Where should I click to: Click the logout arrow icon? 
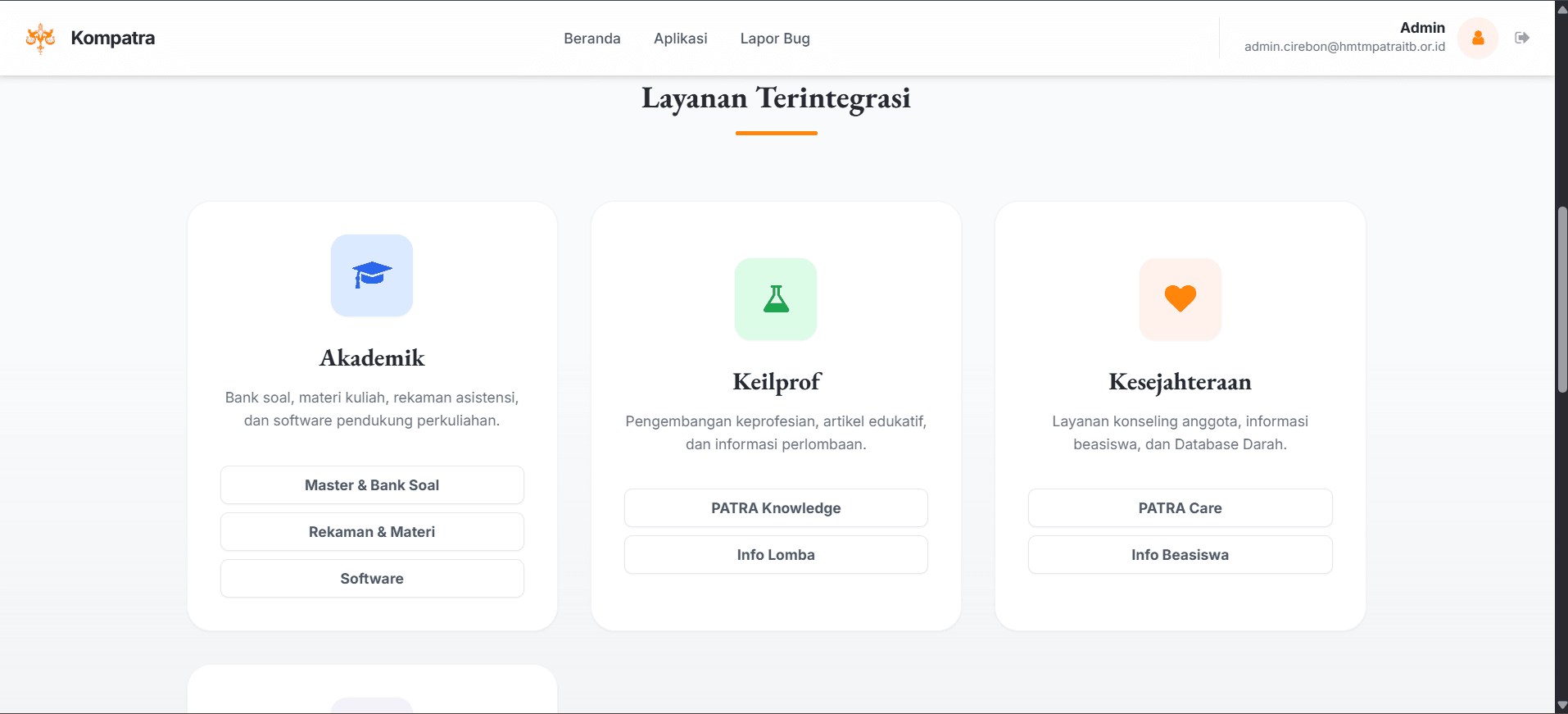pyautogui.click(x=1522, y=38)
